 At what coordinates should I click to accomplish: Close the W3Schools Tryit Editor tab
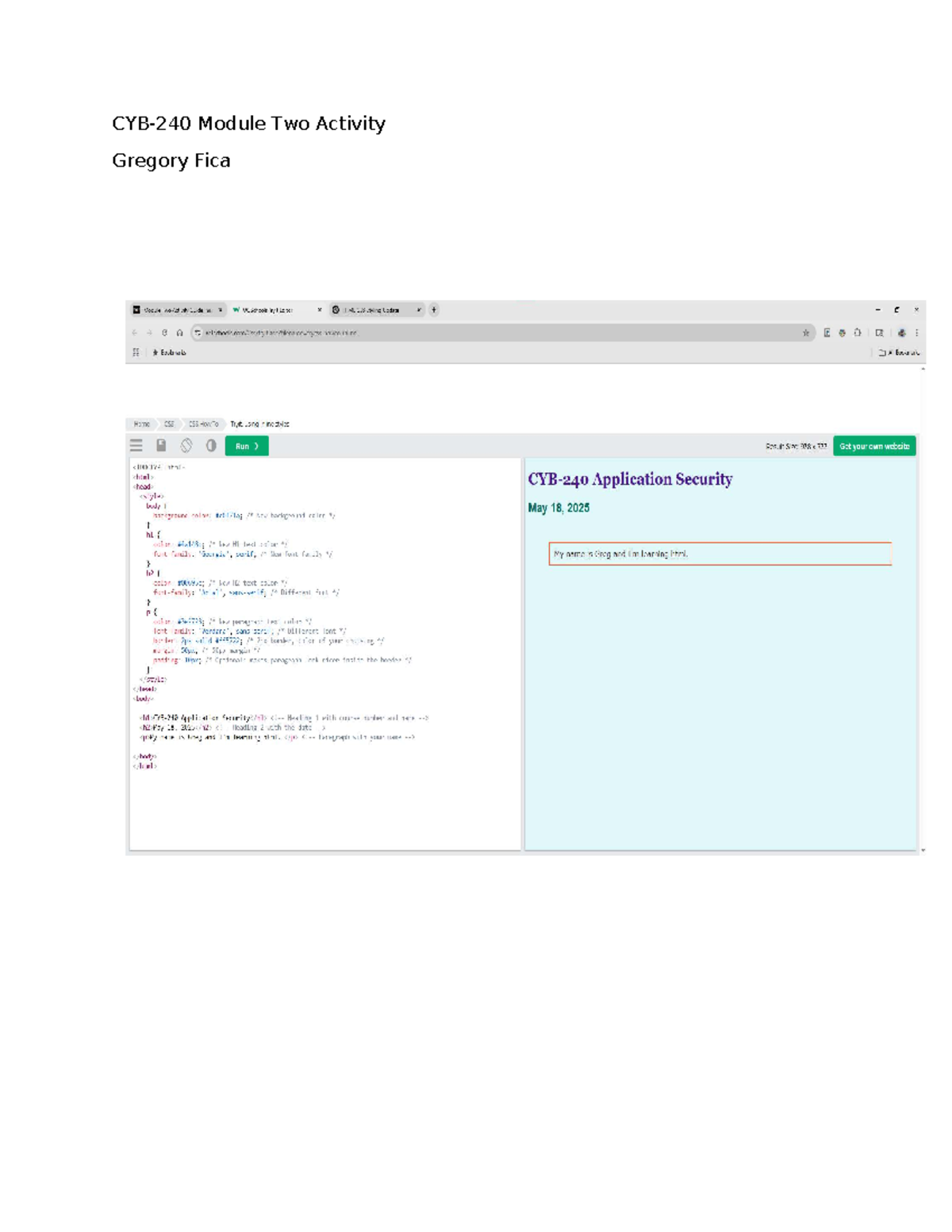tap(320, 310)
